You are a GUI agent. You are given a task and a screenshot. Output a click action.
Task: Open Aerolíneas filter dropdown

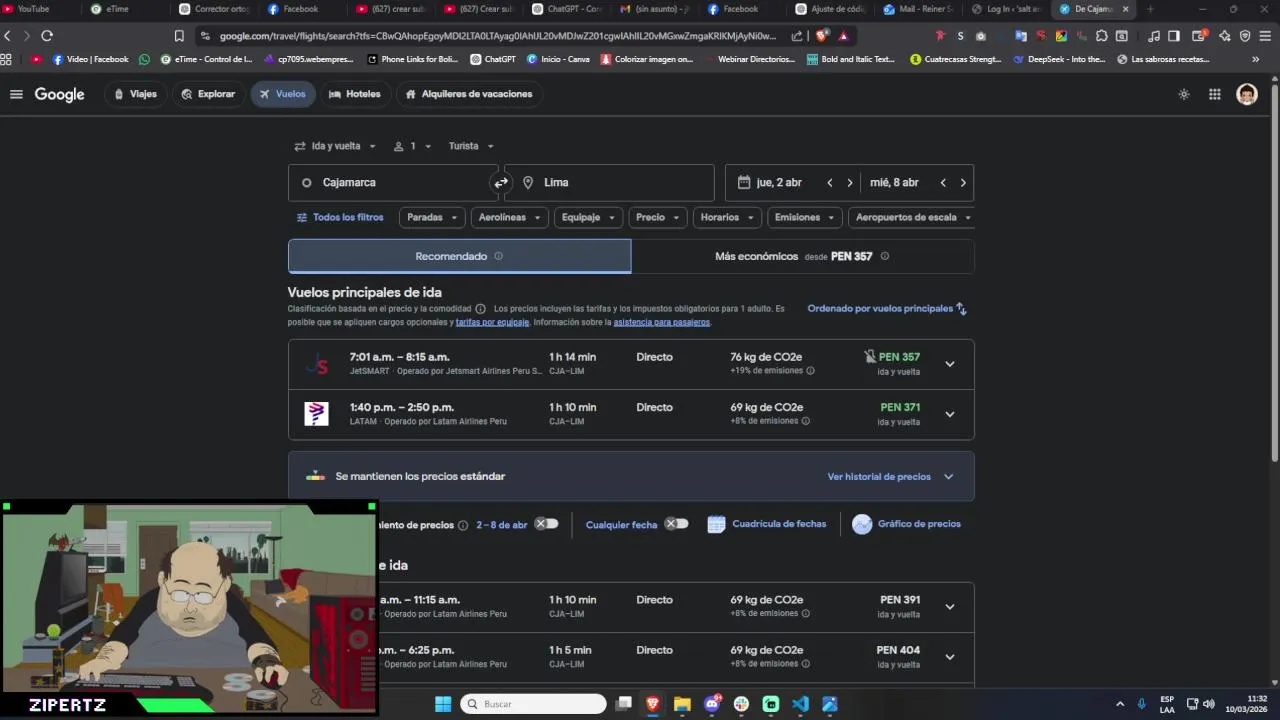tap(510, 217)
